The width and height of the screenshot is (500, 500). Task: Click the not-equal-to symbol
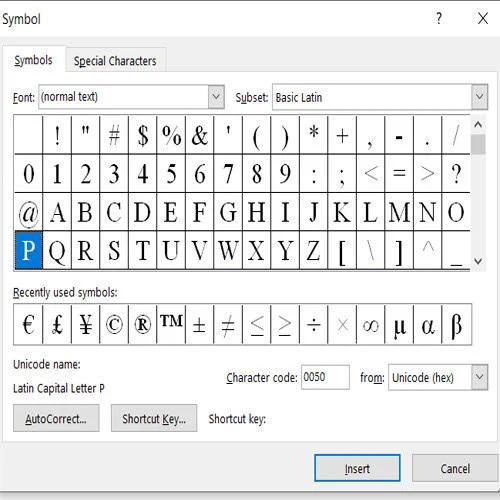pos(228,324)
